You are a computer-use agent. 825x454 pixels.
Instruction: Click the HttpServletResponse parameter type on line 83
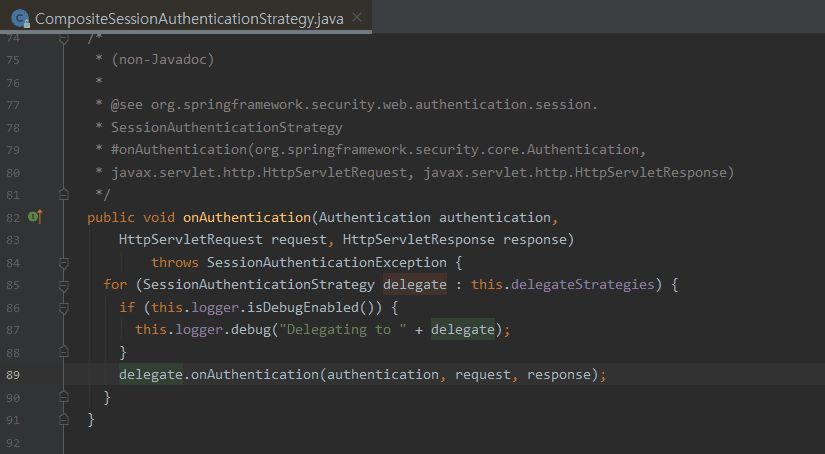click(418, 240)
